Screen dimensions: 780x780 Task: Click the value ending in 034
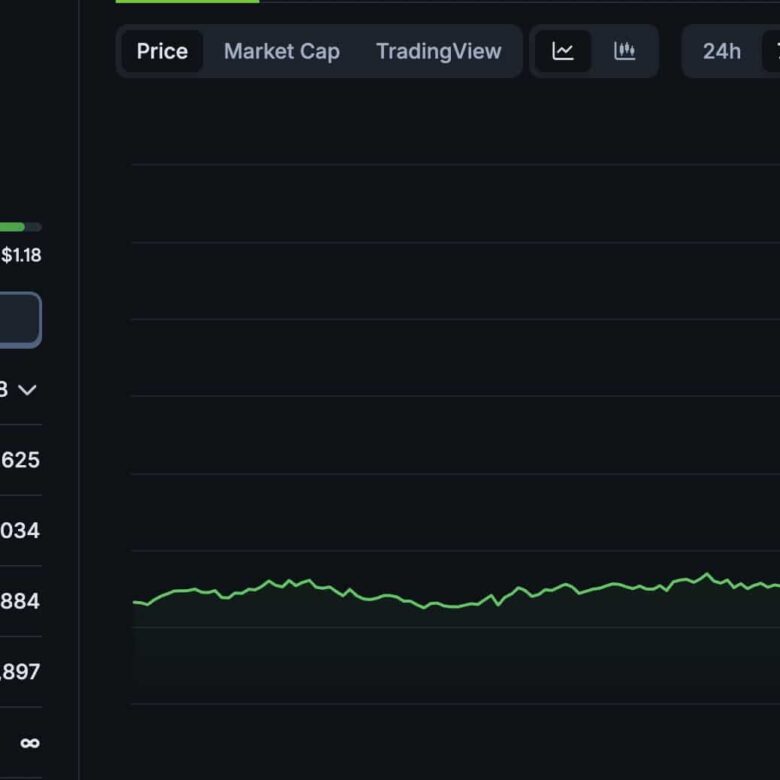(x=20, y=531)
